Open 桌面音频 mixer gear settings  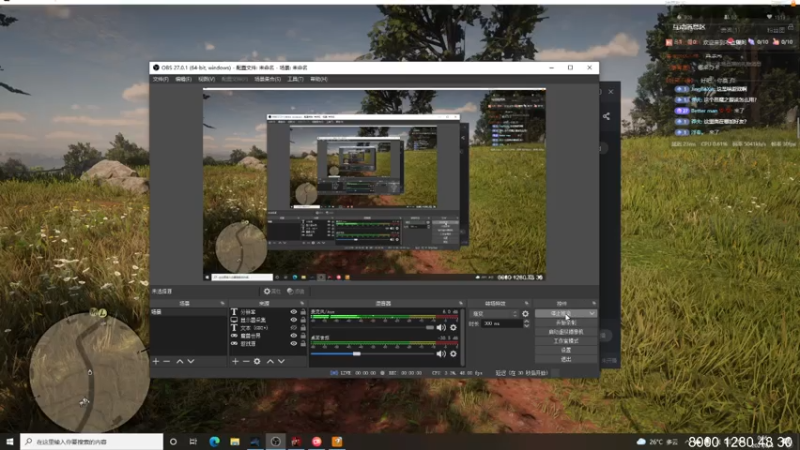click(453, 354)
